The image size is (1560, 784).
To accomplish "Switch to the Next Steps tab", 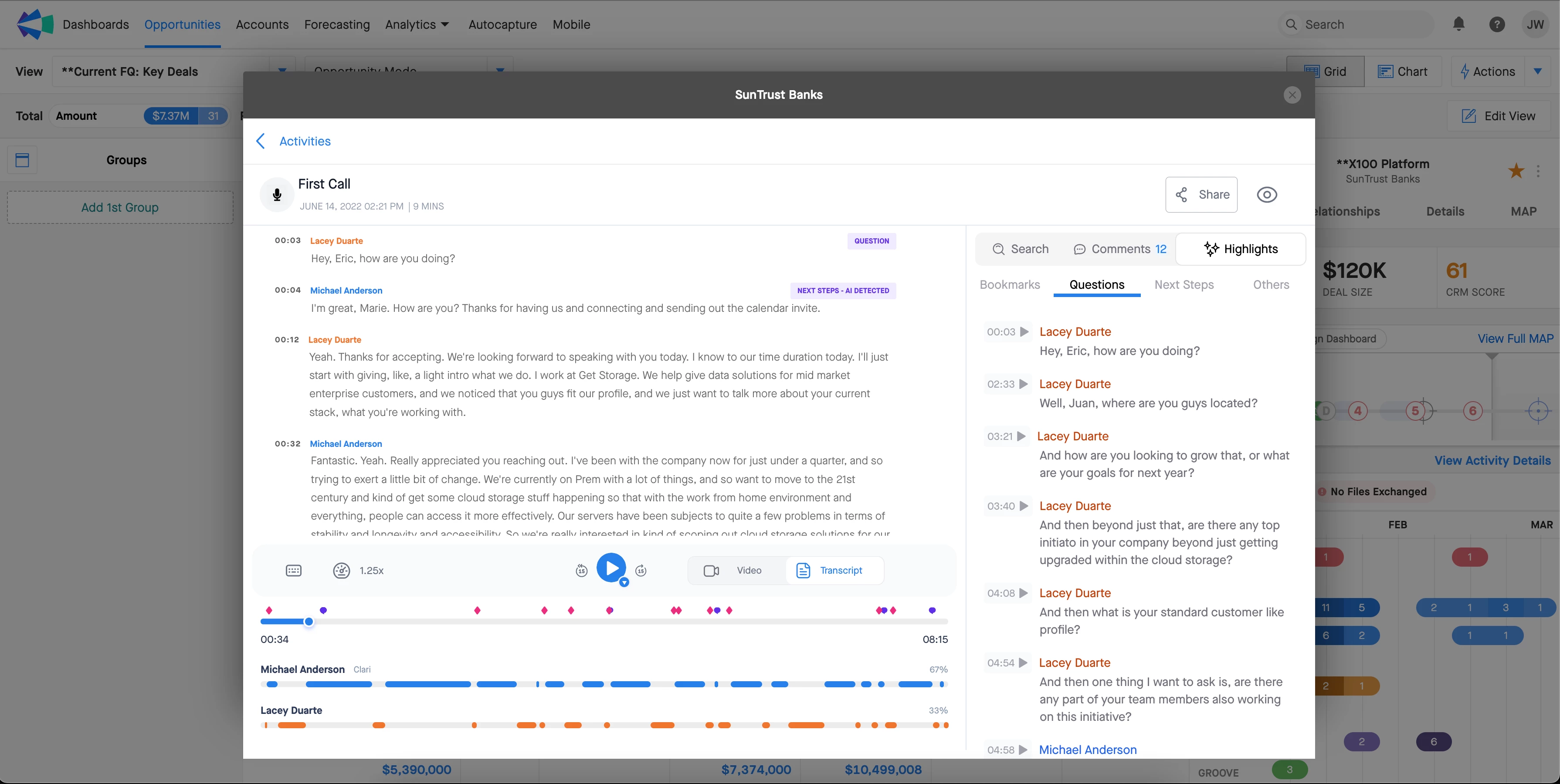I will click(x=1184, y=284).
